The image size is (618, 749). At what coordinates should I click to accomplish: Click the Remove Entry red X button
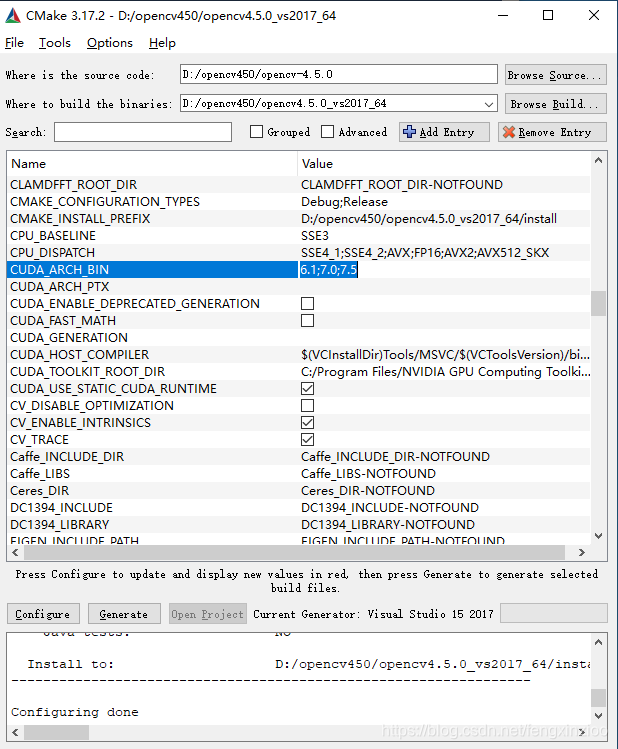pos(552,132)
